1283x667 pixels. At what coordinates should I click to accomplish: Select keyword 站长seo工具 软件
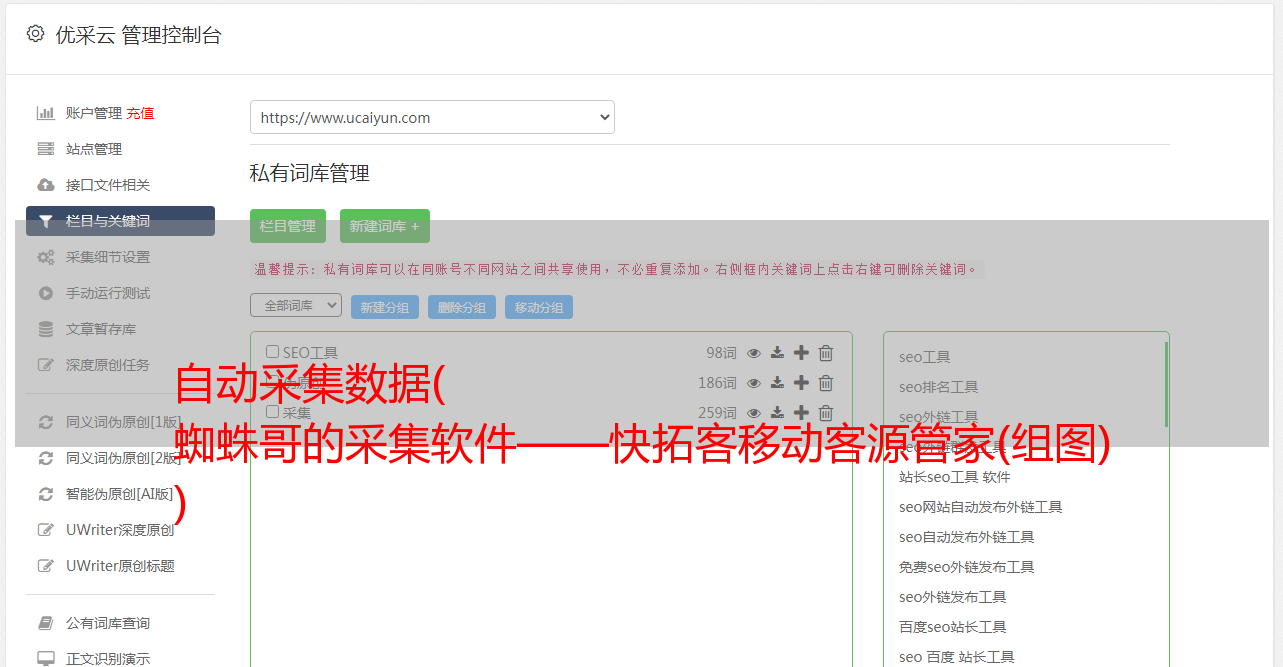click(x=954, y=477)
